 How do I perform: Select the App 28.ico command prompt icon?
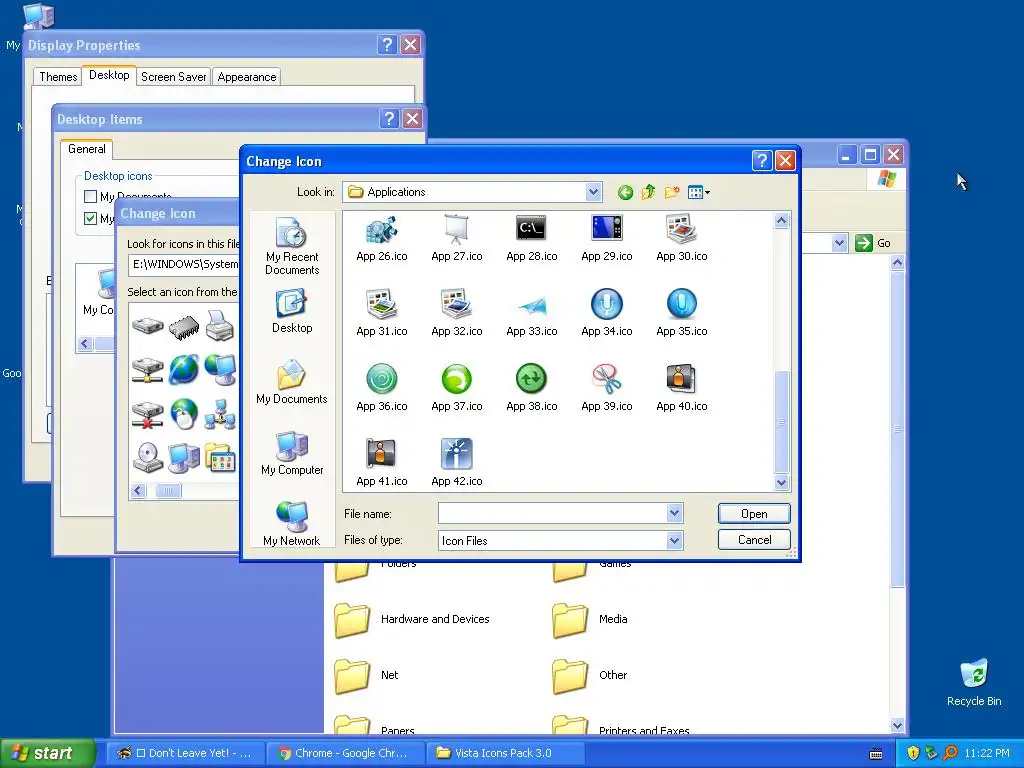[532, 238]
